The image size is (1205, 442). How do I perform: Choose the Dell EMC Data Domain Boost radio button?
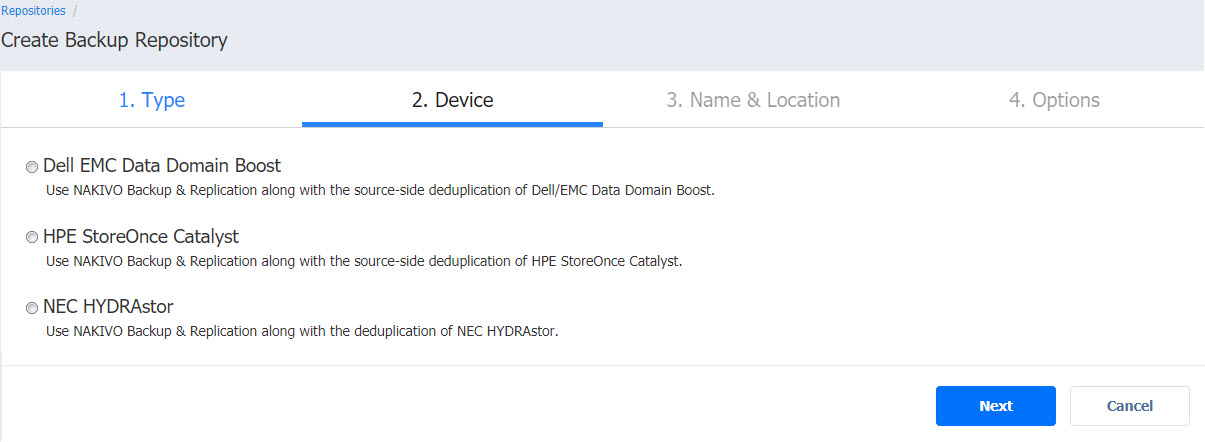point(33,167)
